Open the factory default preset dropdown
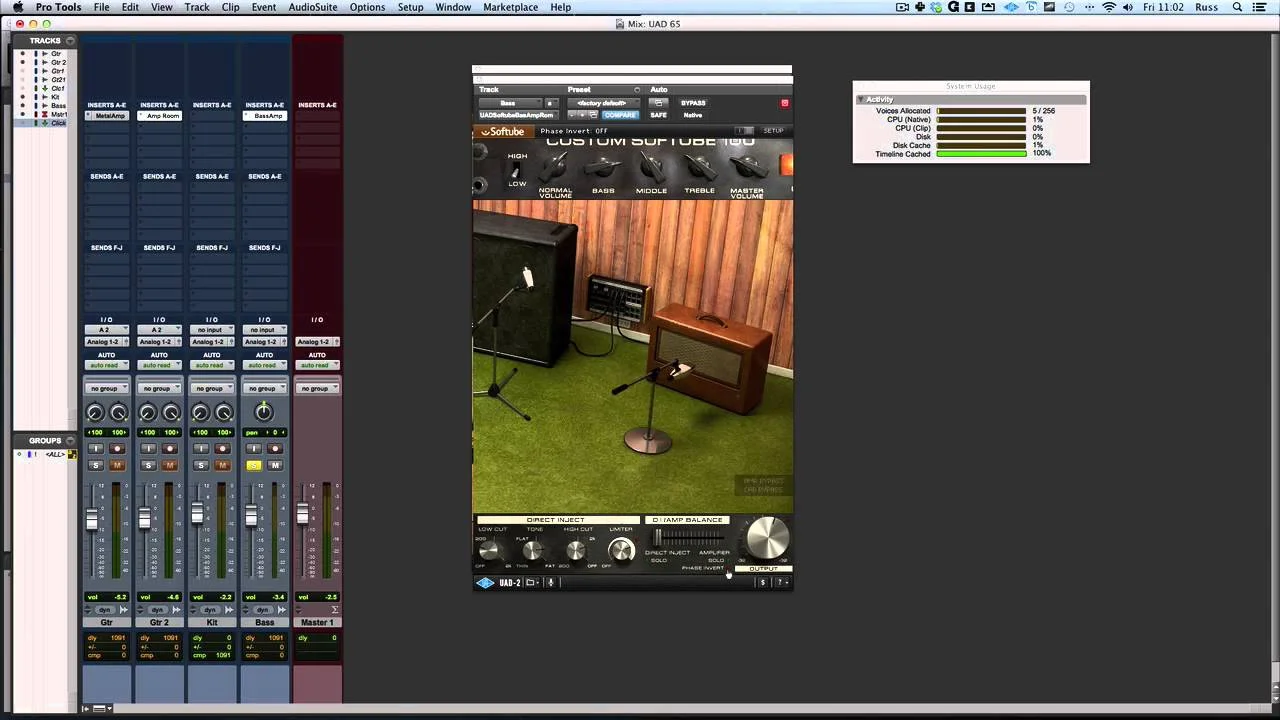1280x720 pixels. pos(601,103)
